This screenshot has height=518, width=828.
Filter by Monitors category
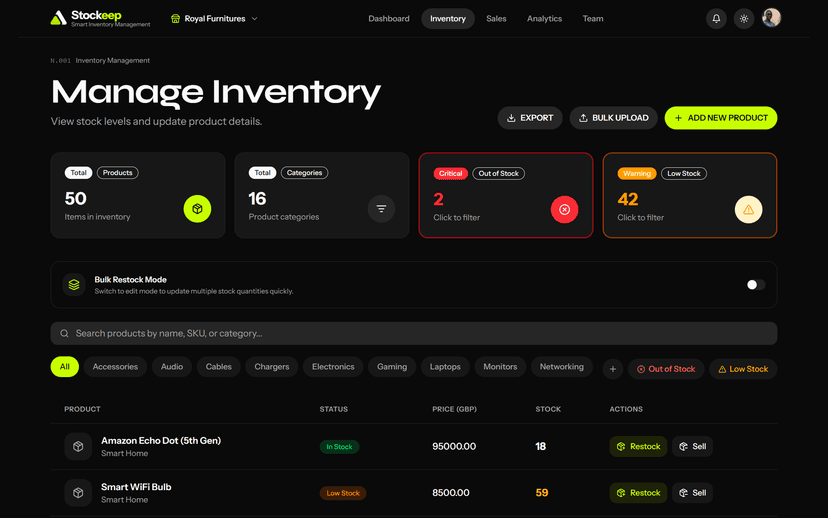500,366
